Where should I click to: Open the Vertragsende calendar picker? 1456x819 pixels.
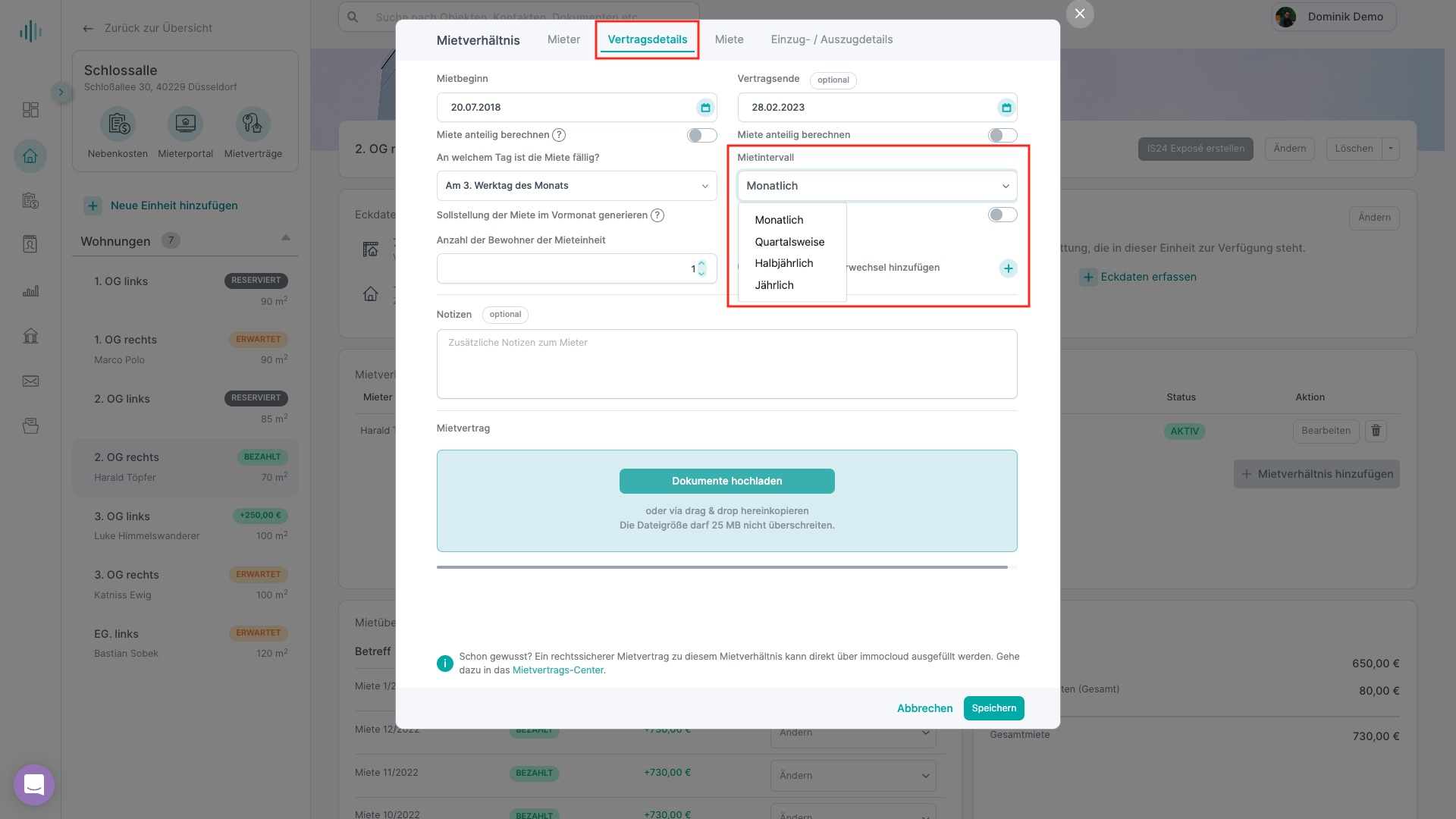tap(1006, 108)
